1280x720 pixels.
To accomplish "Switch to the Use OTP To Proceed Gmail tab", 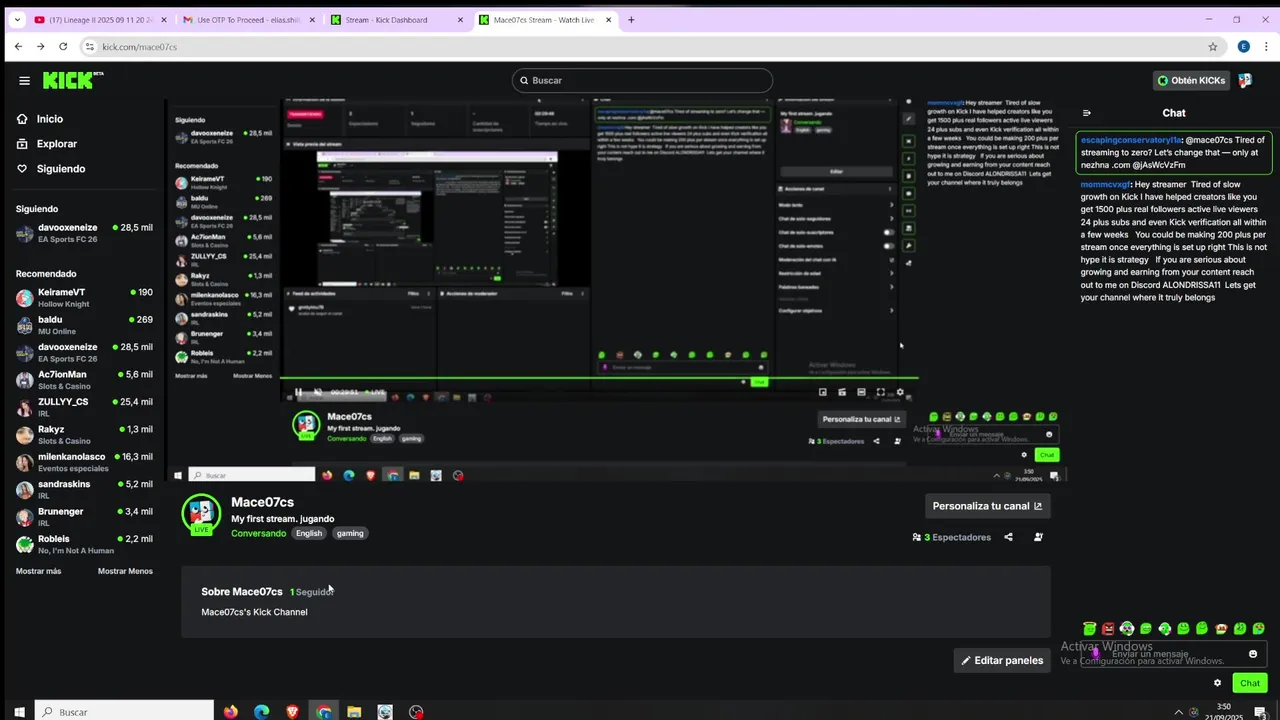I will [x=247, y=20].
